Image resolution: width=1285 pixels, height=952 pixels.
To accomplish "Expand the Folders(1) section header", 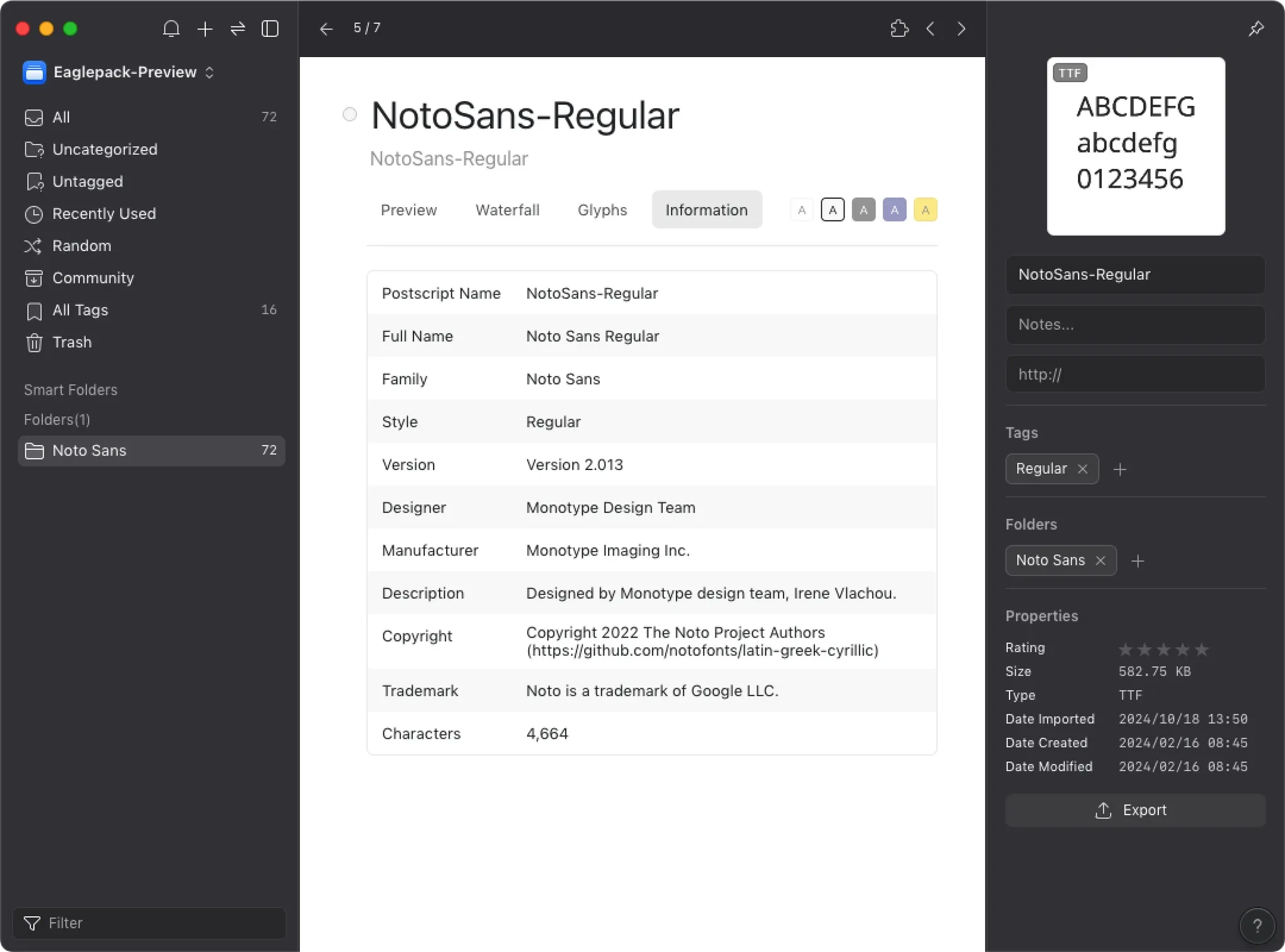I will 57,419.
